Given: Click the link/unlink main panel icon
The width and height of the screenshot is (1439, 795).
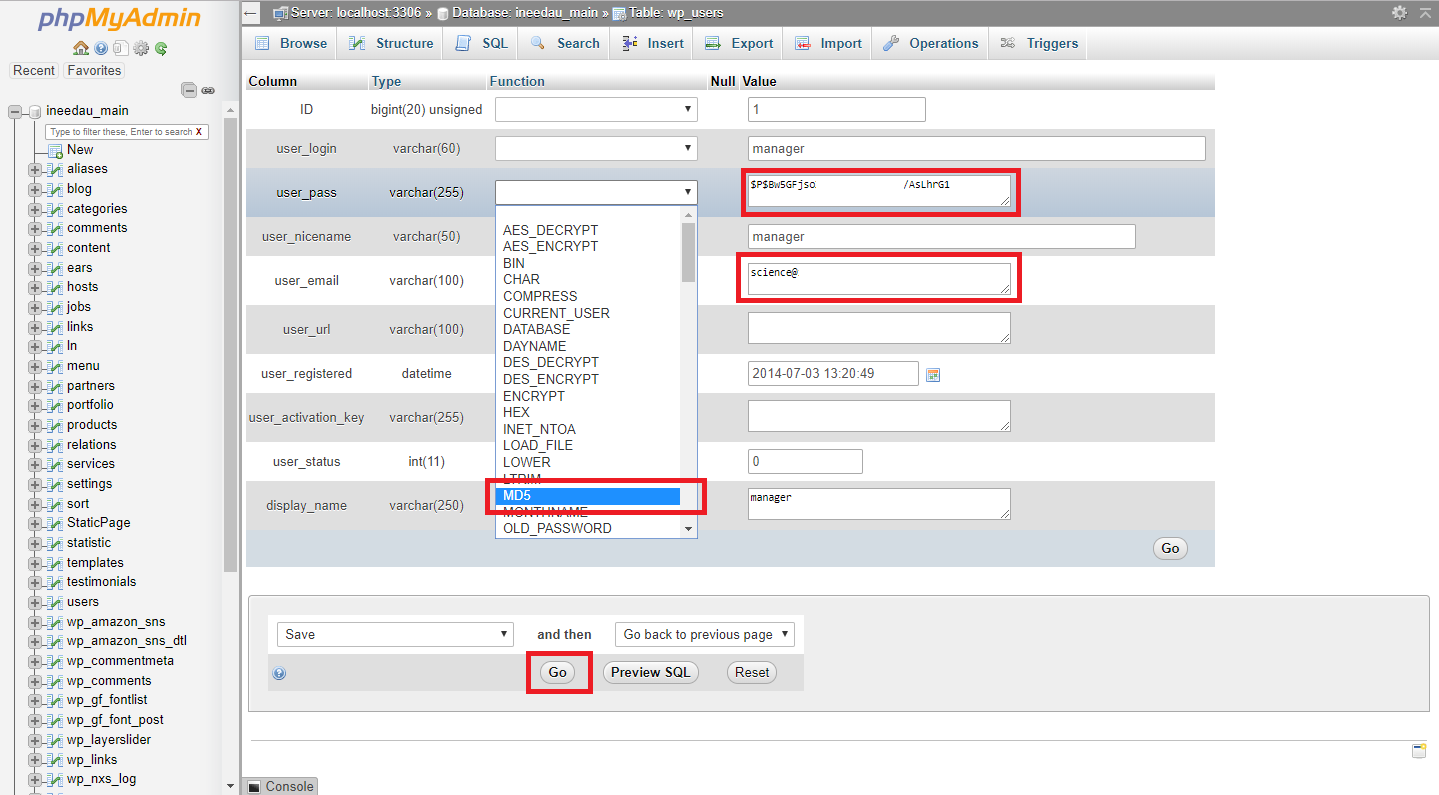Looking at the screenshot, I should coord(208,90).
